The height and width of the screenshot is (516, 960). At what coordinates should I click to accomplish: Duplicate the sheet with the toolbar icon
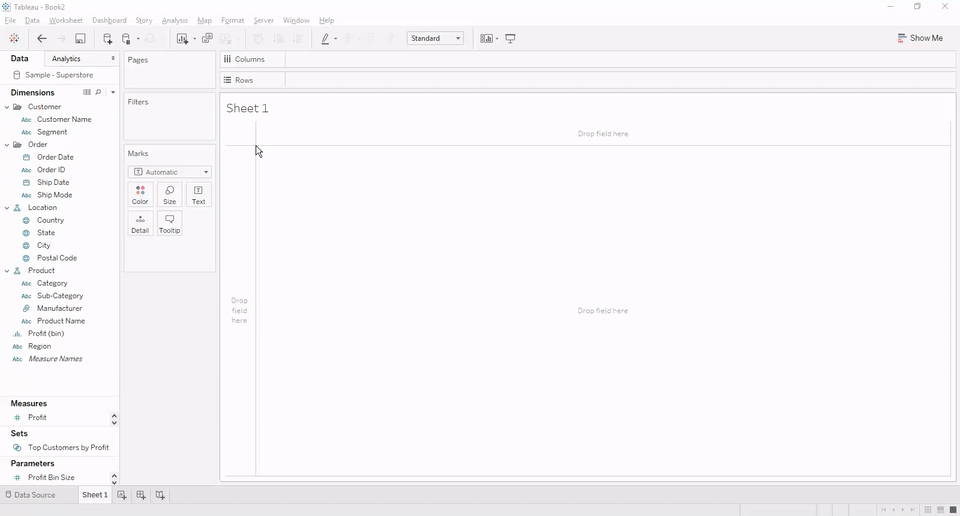pos(208,38)
